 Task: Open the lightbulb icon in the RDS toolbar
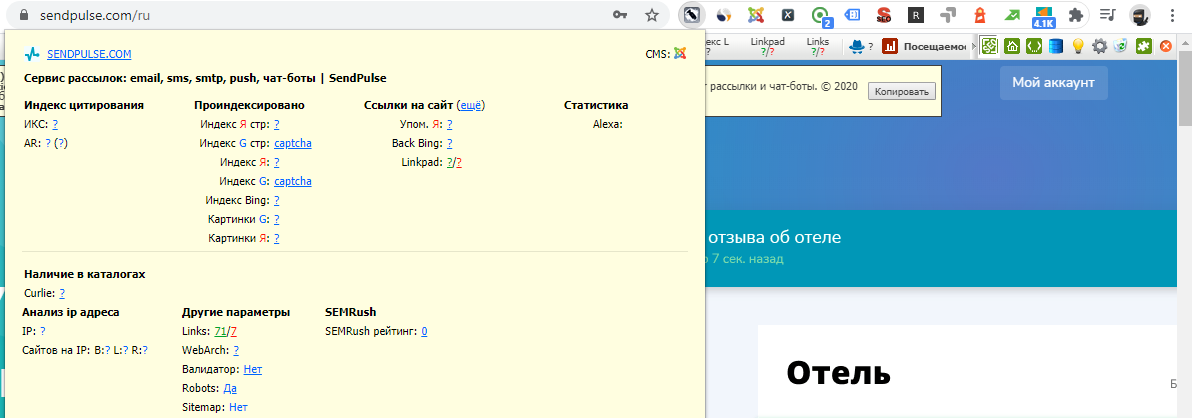pyautogui.click(x=1078, y=46)
